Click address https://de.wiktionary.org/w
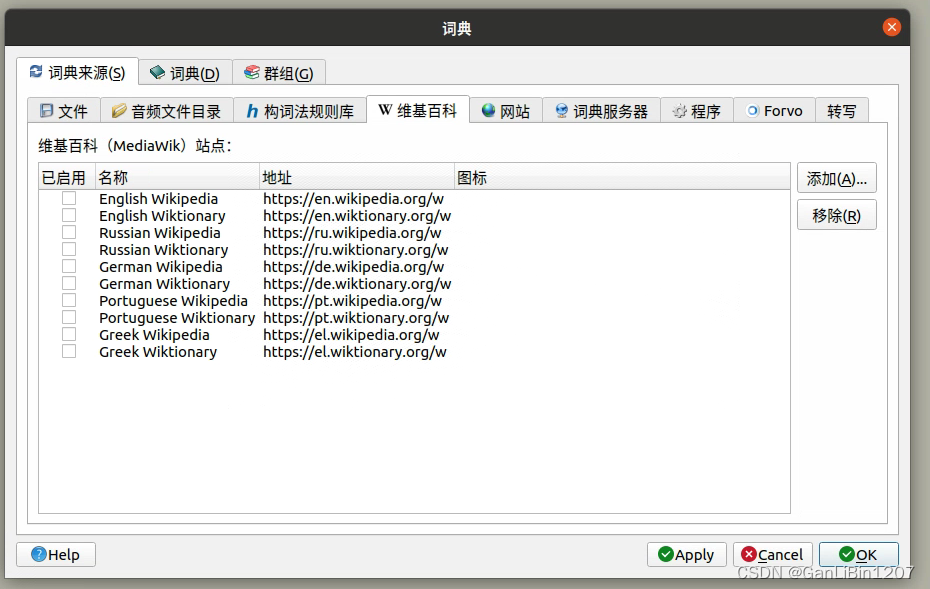Viewport: 930px width, 589px height. (357, 284)
